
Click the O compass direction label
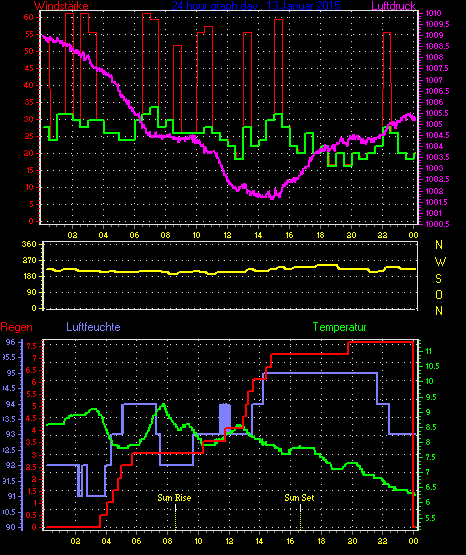tap(439, 294)
